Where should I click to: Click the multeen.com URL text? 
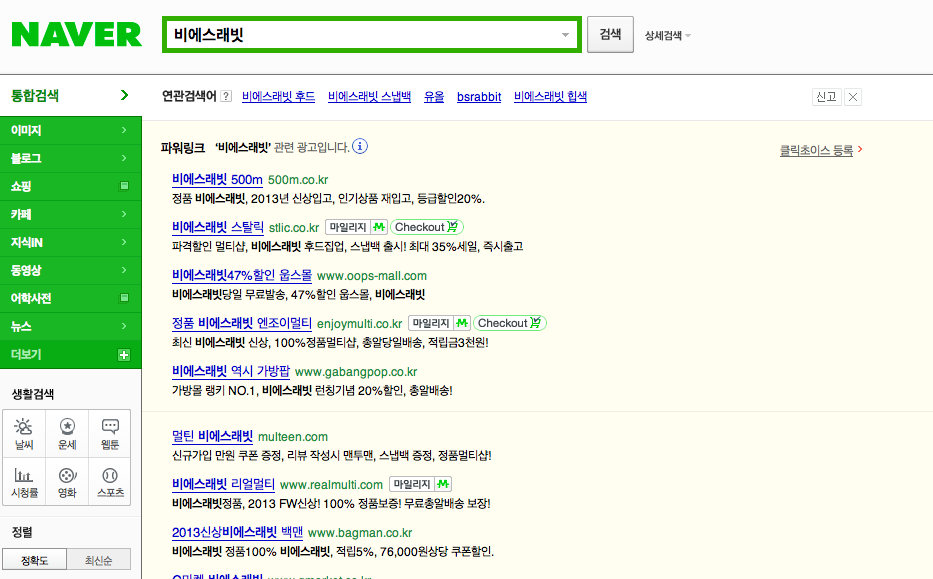(x=293, y=437)
